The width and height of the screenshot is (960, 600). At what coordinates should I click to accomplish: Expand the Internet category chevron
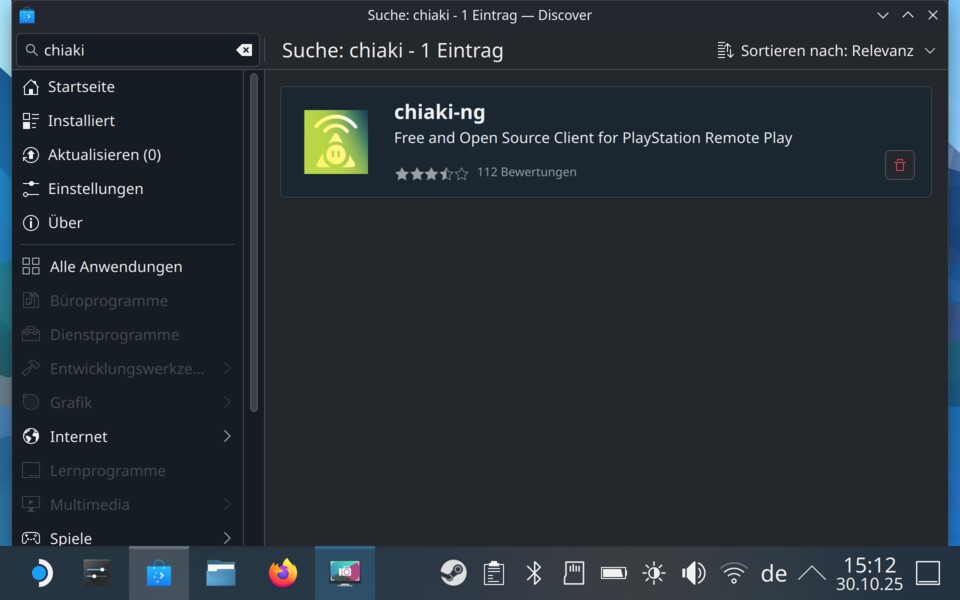coord(227,437)
